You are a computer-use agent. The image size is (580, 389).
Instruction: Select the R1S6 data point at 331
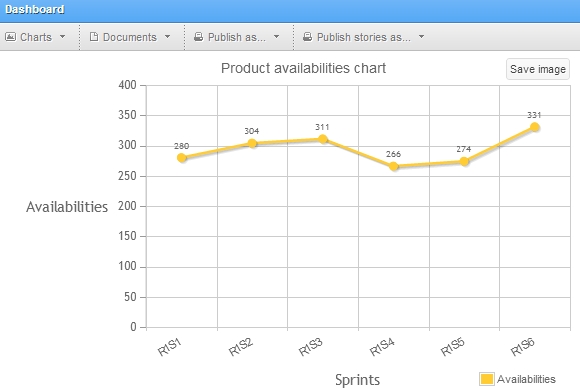[x=535, y=127]
